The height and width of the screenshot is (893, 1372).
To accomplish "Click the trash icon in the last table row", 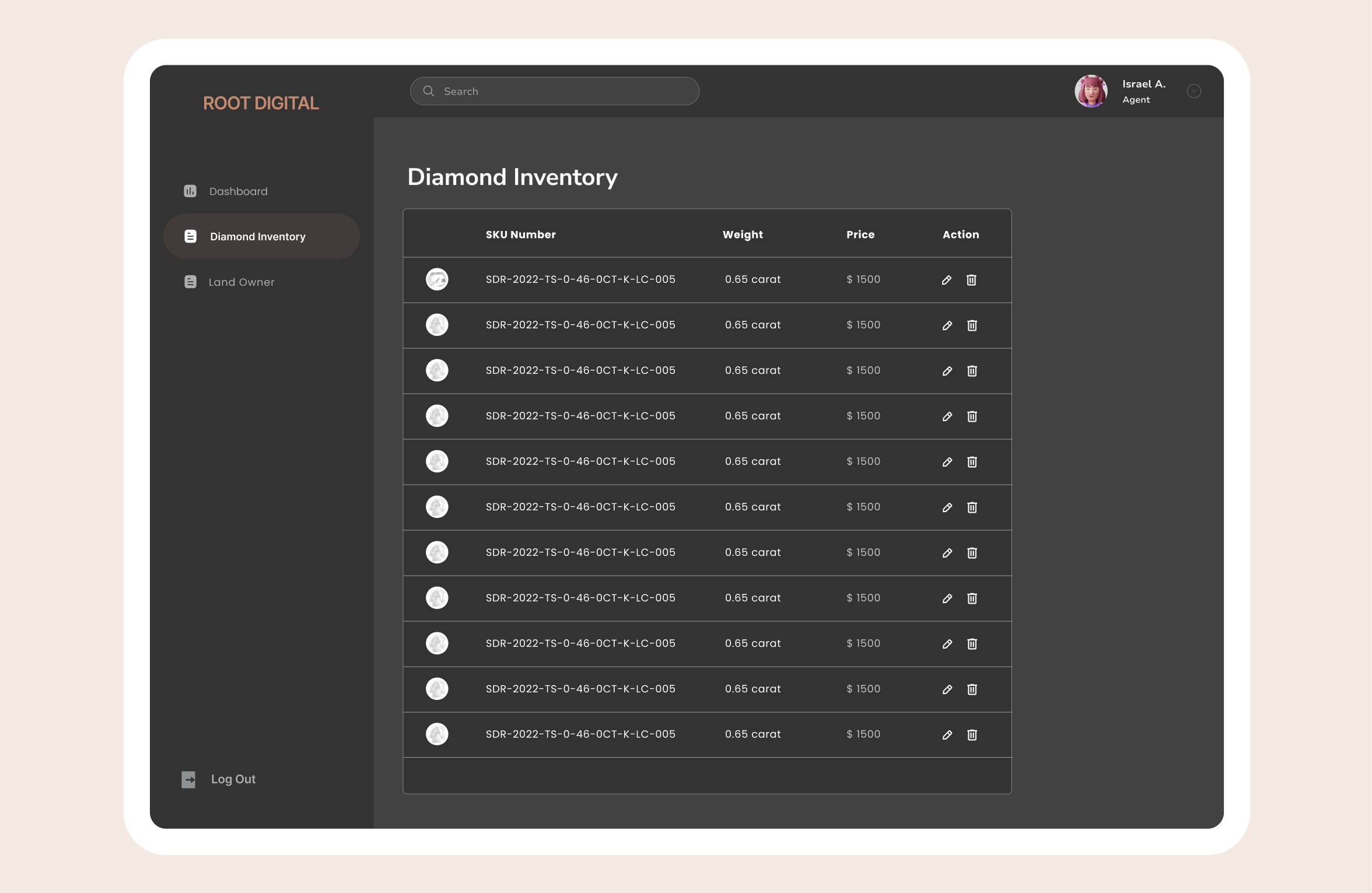I will pyautogui.click(x=972, y=735).
